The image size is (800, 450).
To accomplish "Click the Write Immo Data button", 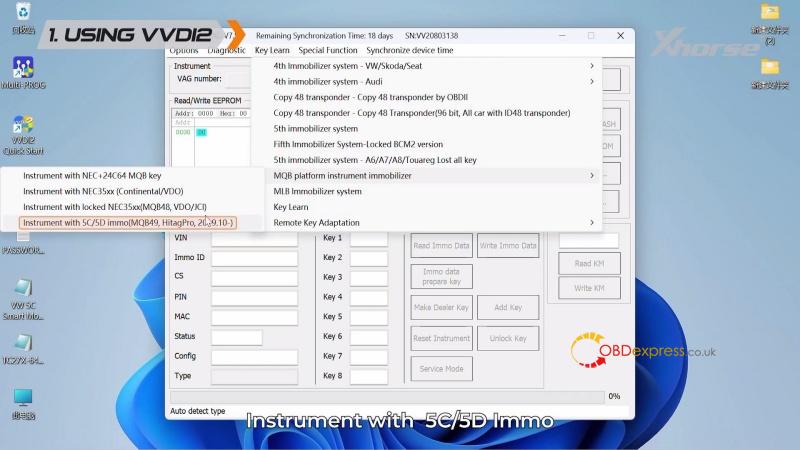I will 508,245.
